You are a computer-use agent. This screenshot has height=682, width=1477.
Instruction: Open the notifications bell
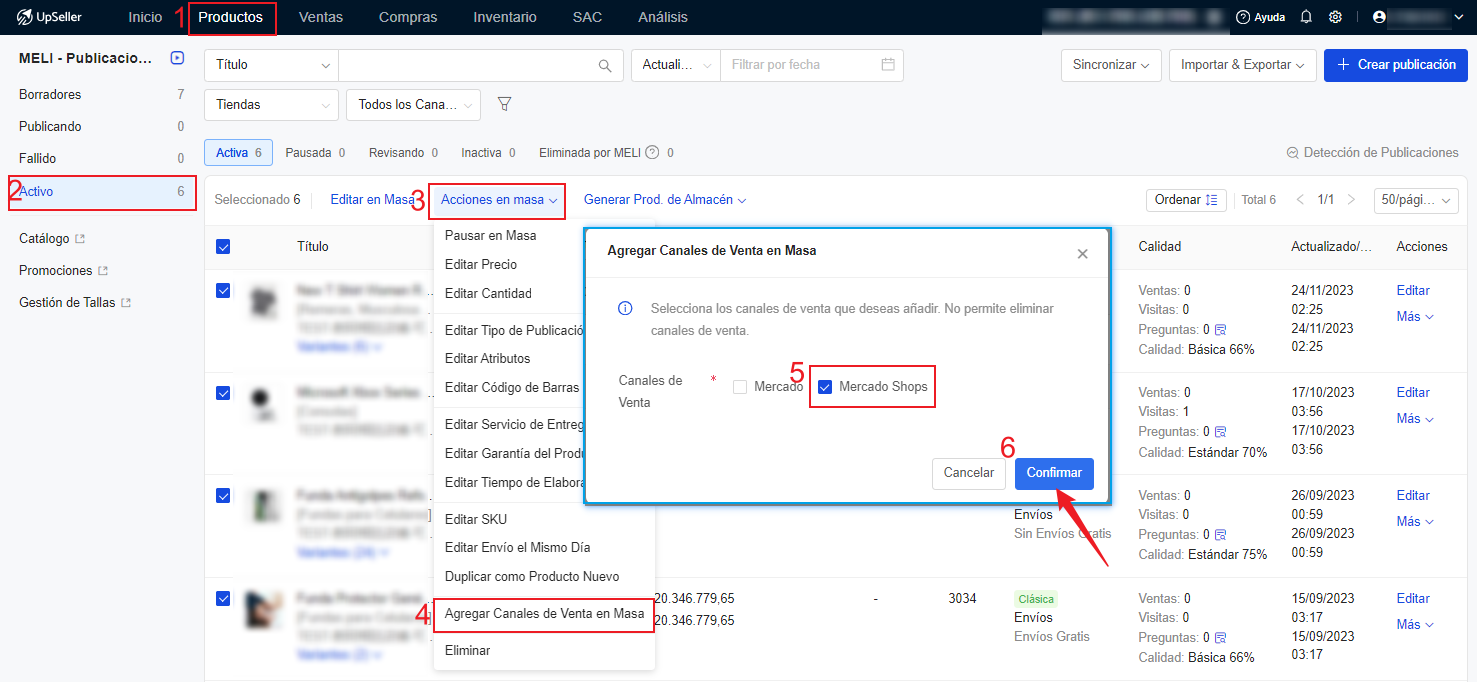pyautogui.click(x=1306, y=17)
